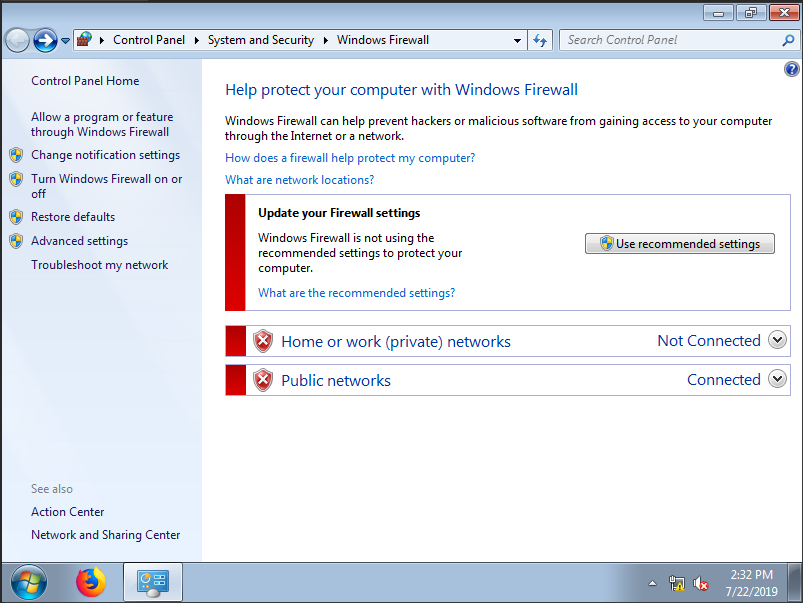Image resolution: width=803 pixels, height=603 pixels.
Task: Click Public networks heading
Action: tap(336, 381)
